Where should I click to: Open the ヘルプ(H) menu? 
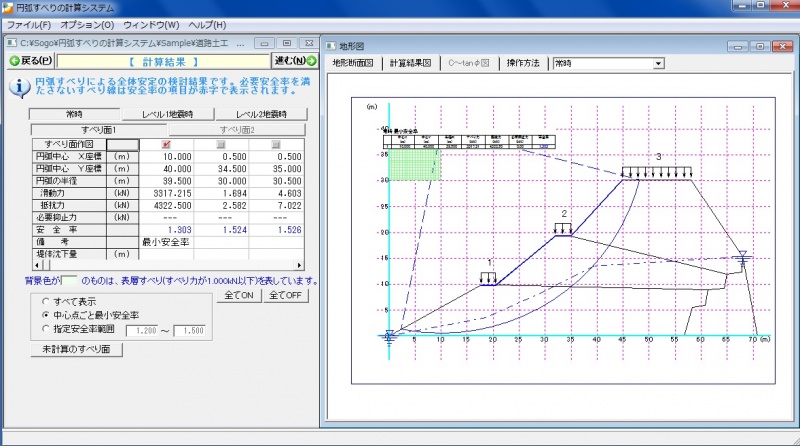coord(207,24)
